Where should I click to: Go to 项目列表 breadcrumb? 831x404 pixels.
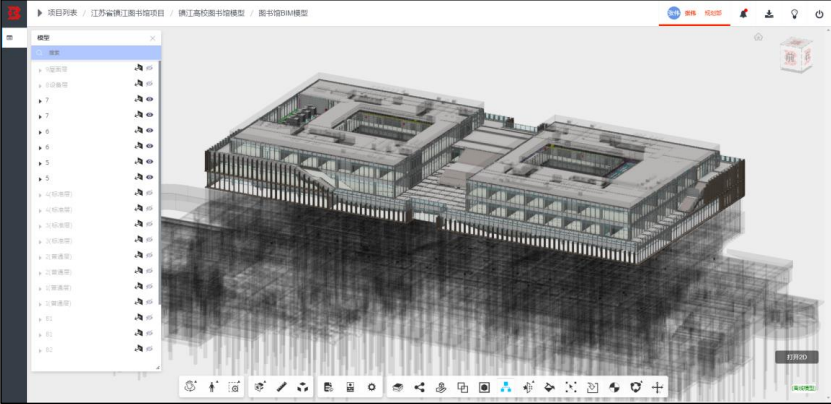click(63, 13)
